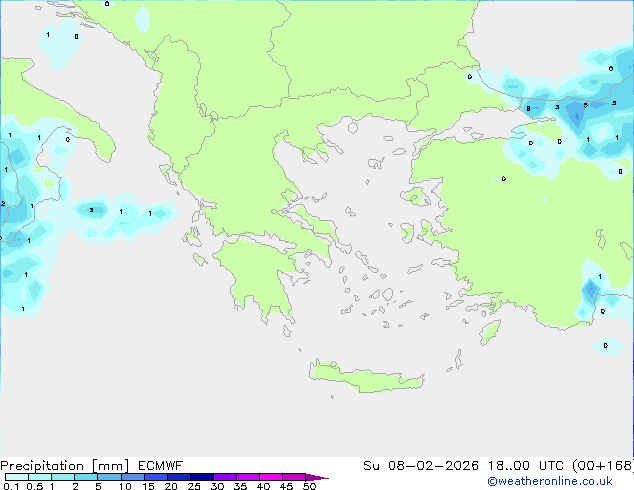Click the legend value '25'
This screenshot has height=490, width=634.
click(194, 486)
